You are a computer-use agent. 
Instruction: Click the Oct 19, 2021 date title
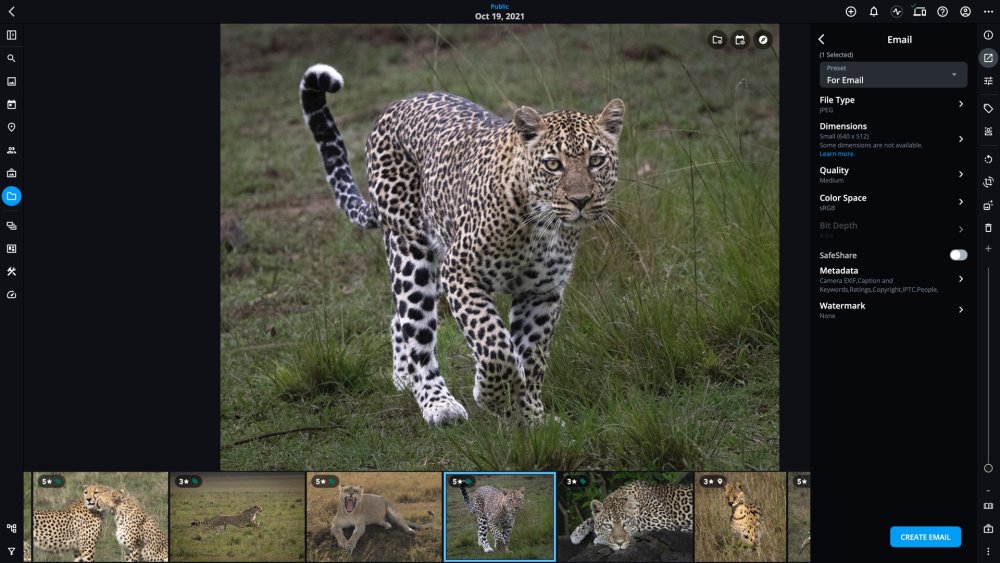click(x=499, y=17)
